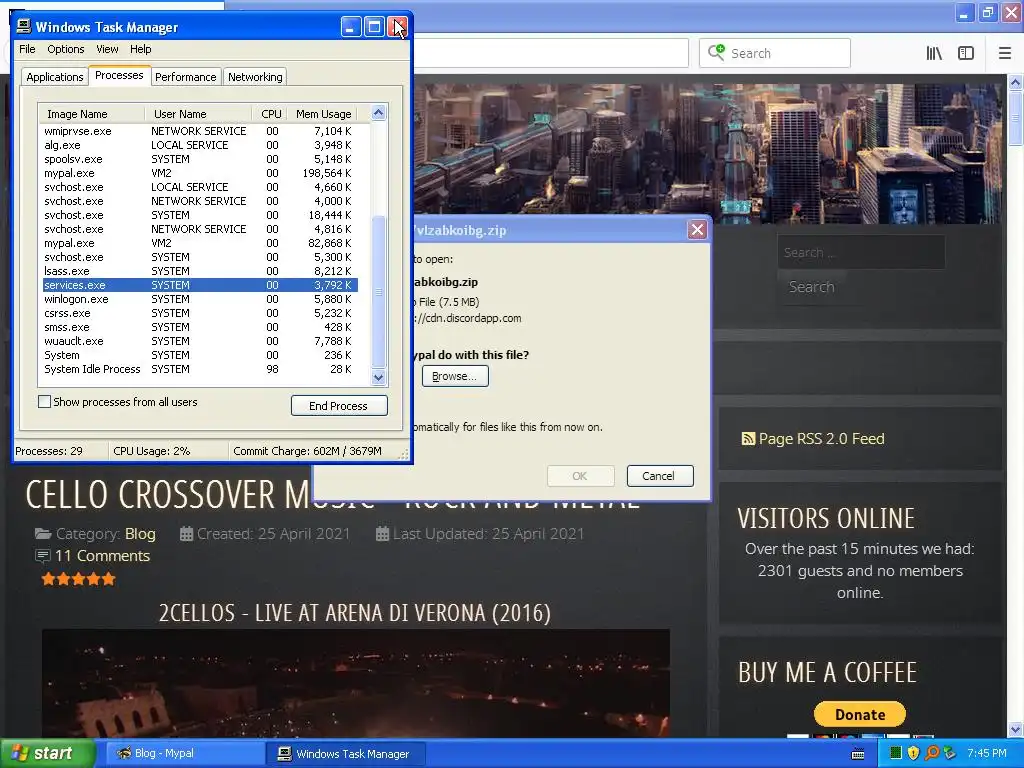Click the 2Cellos video thumbnail
Viewport: 1024px width, 768px height.
pyautogui.click(x=356, y=683)
